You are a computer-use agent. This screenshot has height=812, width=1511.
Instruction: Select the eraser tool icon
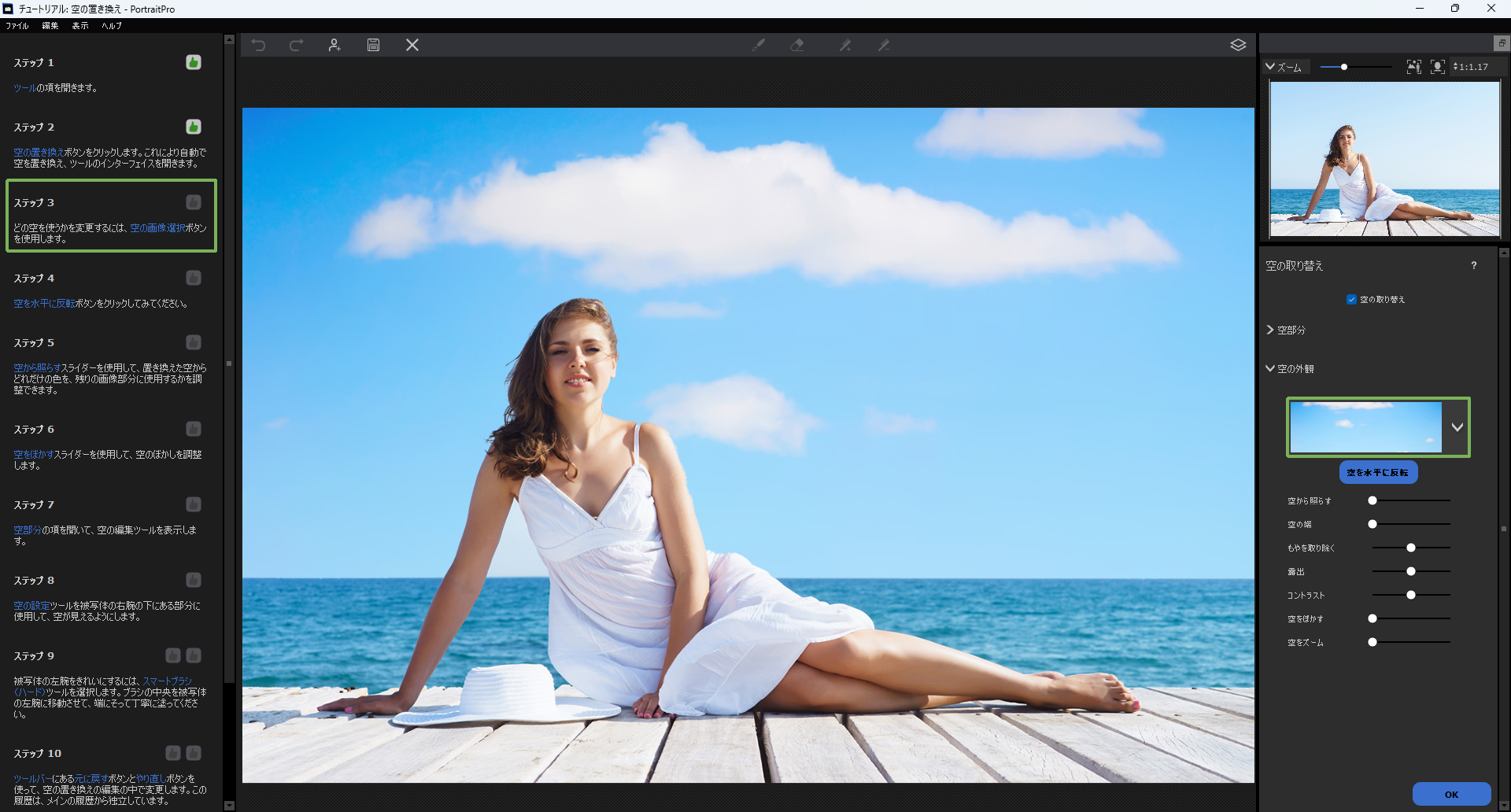[x=797, y=46]
